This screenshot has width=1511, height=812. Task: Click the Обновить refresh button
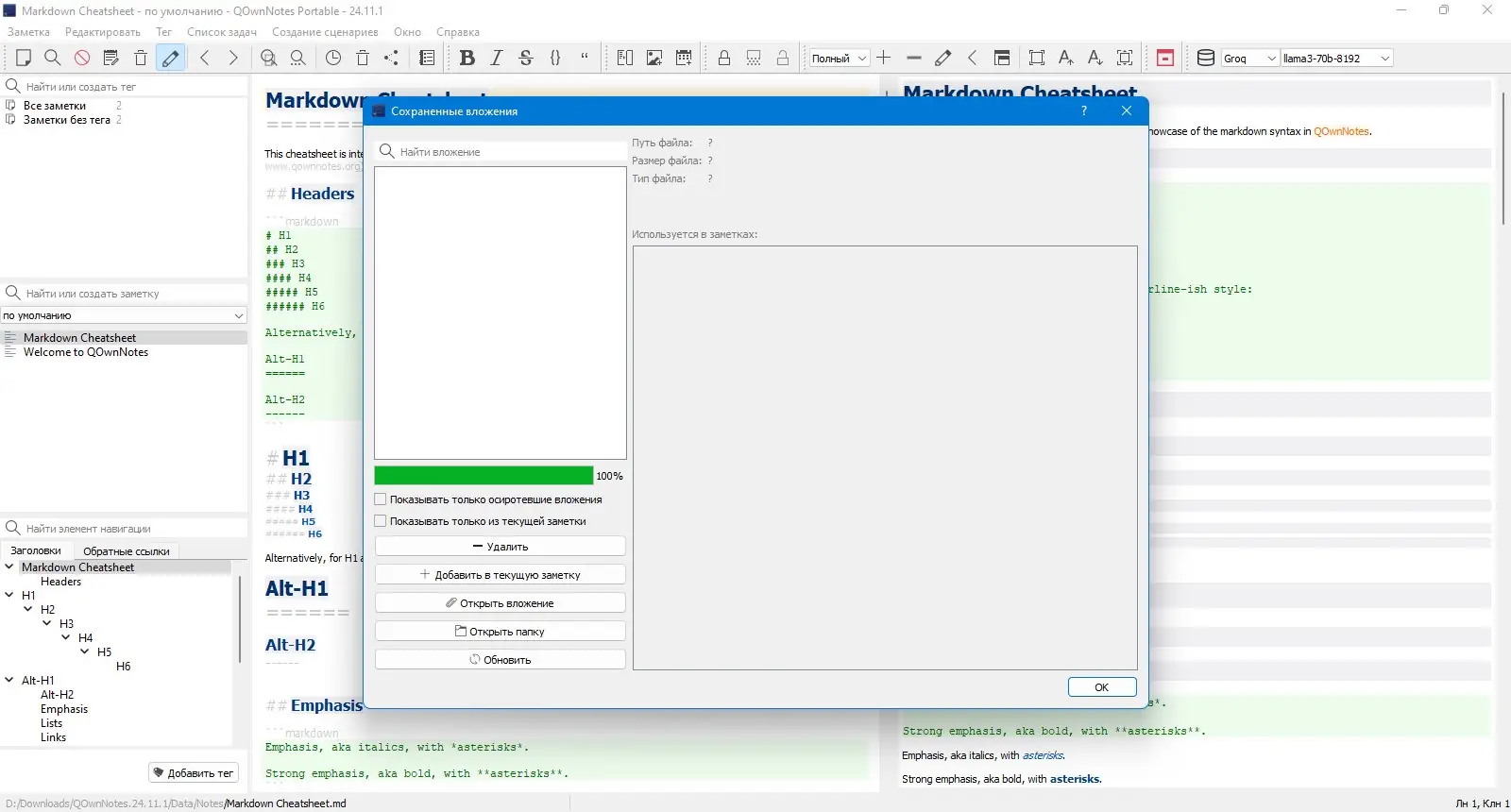pos(501,660)
